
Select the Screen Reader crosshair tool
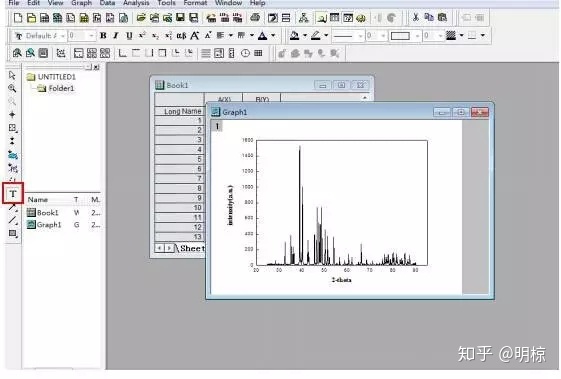[12, 115]
